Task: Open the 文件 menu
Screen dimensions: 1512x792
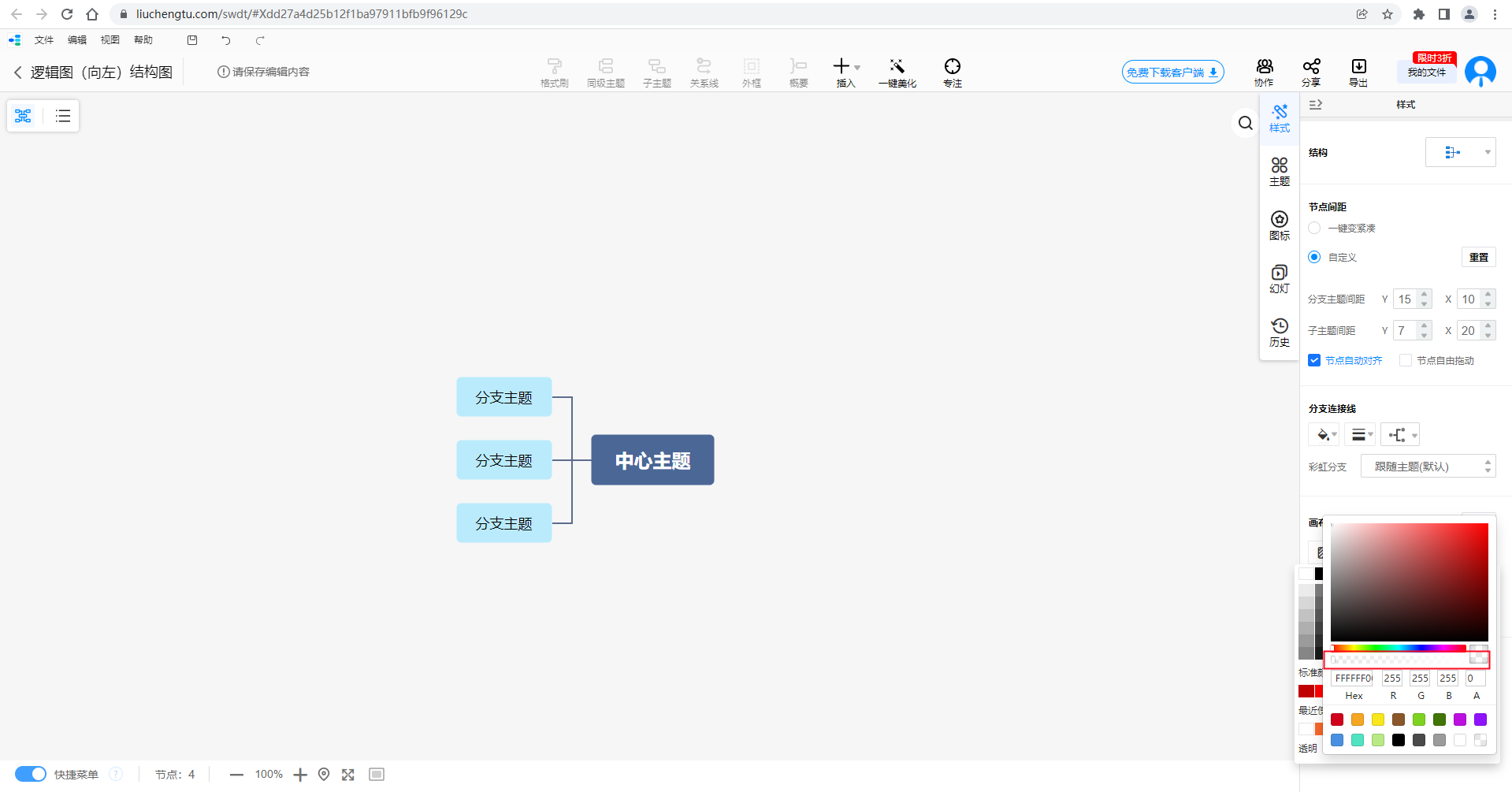Action: coord(44,40)
